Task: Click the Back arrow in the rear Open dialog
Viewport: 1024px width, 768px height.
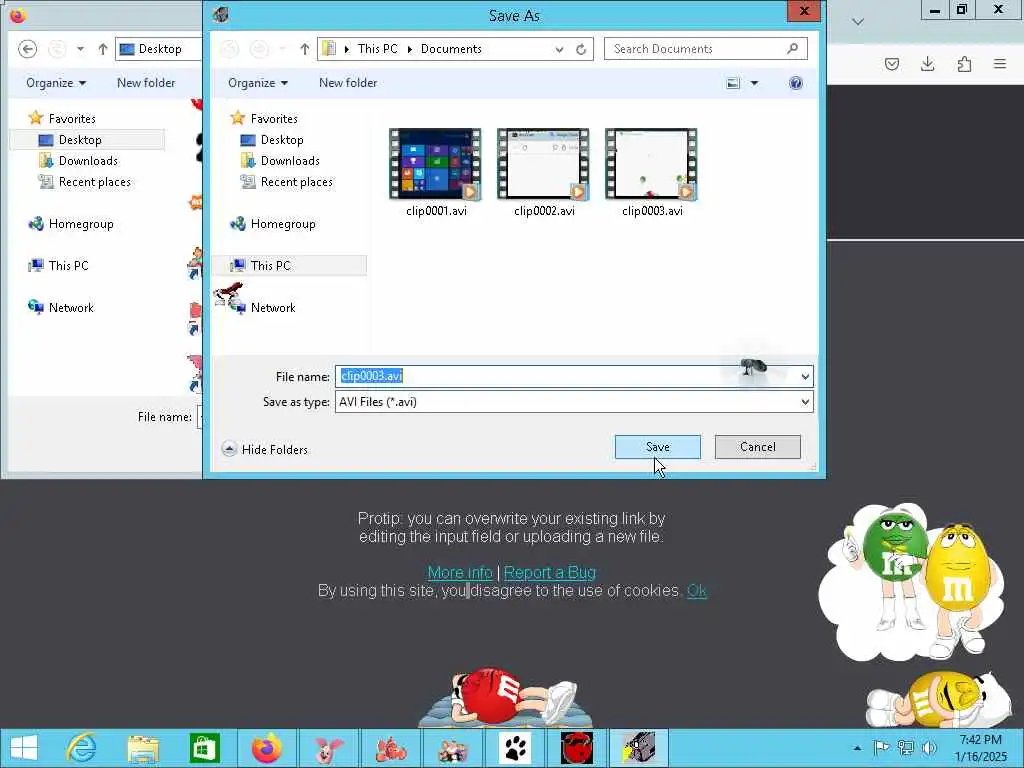Action: (x=27, y=49)
